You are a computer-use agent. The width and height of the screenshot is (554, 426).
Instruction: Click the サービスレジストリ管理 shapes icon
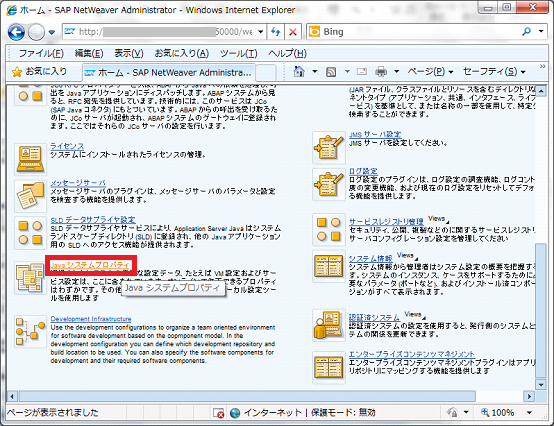click(329, 230)
